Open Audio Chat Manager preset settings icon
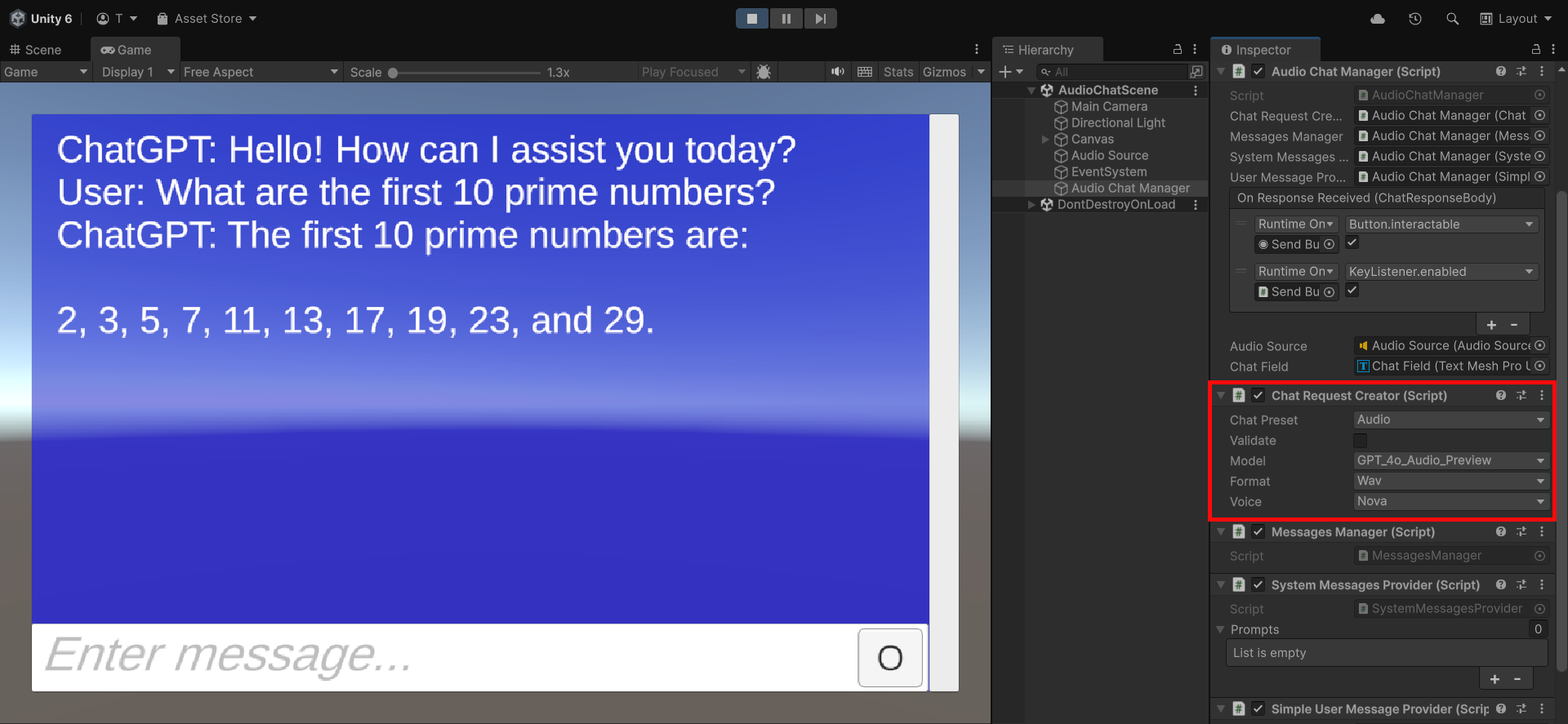 (x=1521, y=72)
